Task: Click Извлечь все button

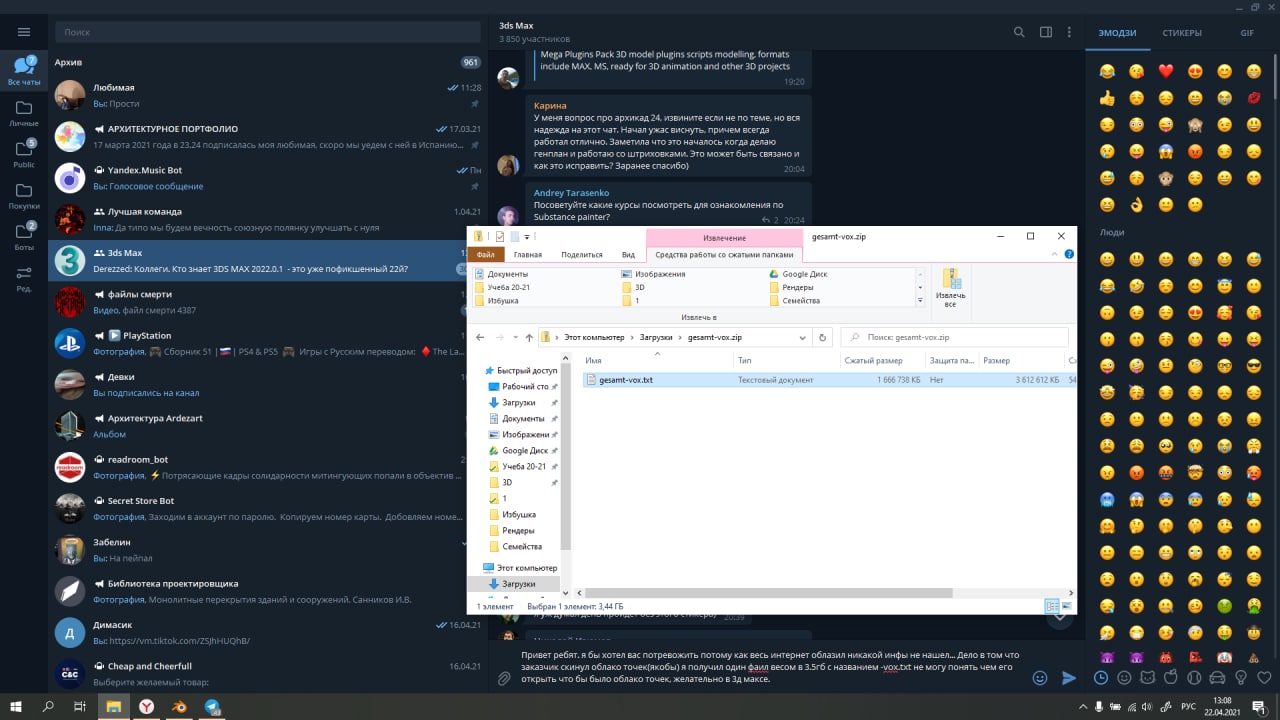Action: [950, 288]
